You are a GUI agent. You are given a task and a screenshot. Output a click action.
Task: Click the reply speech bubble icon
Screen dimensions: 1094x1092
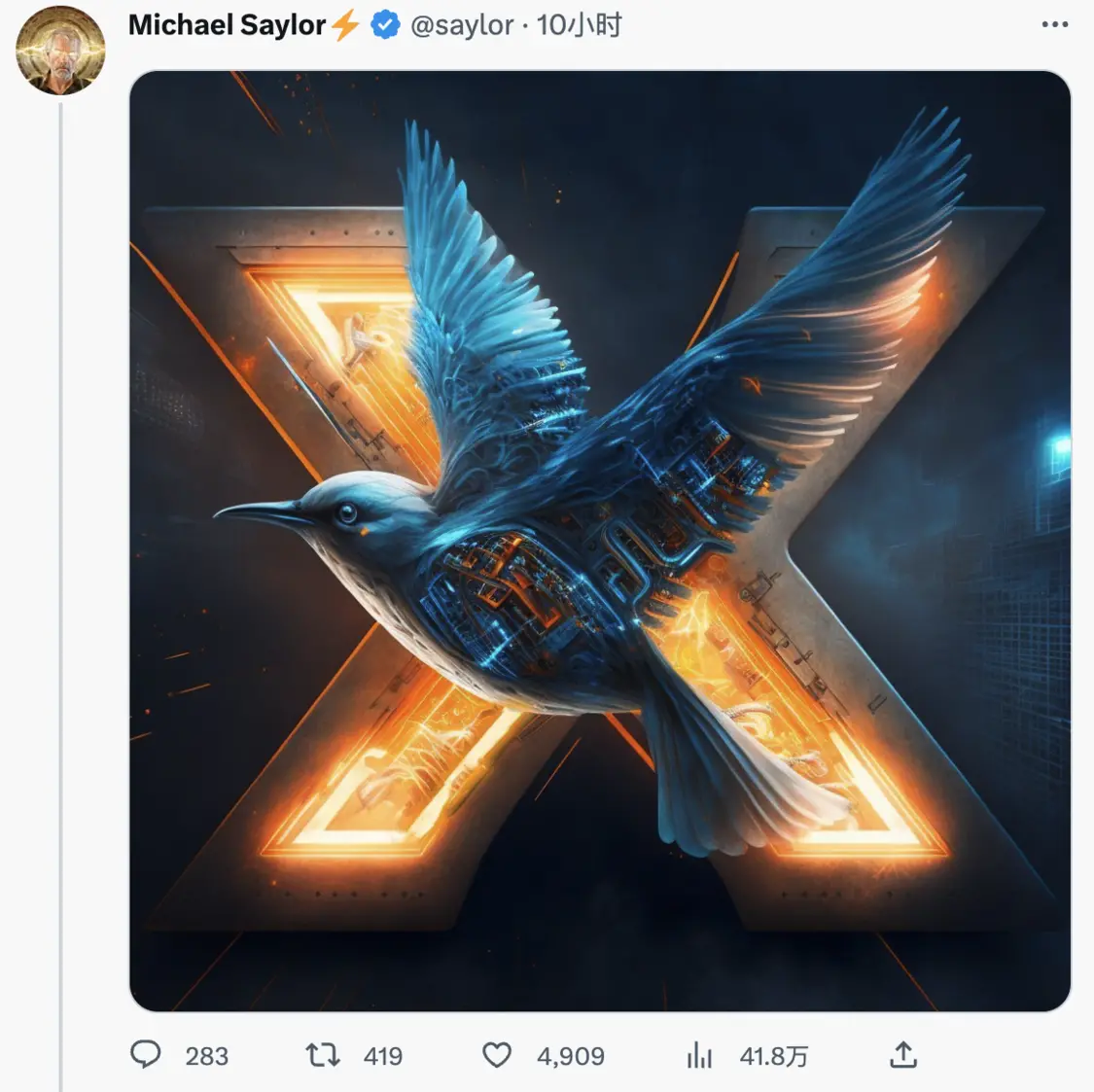coord(146,1055)
